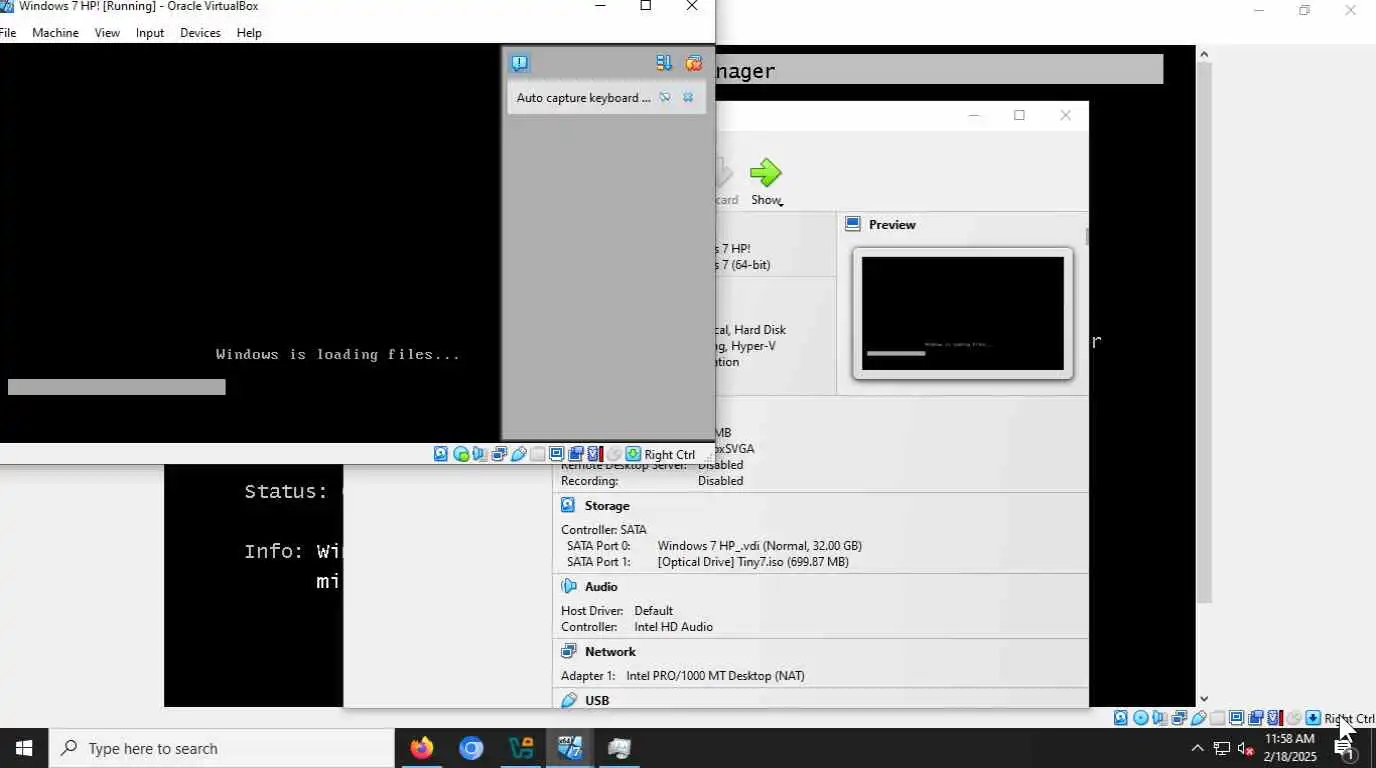Open the File menu in Windows 7 HP! window
Image resolution: width=1376 pixels, height=768 pixels.
pyautogui.click(x=7, y=33)
